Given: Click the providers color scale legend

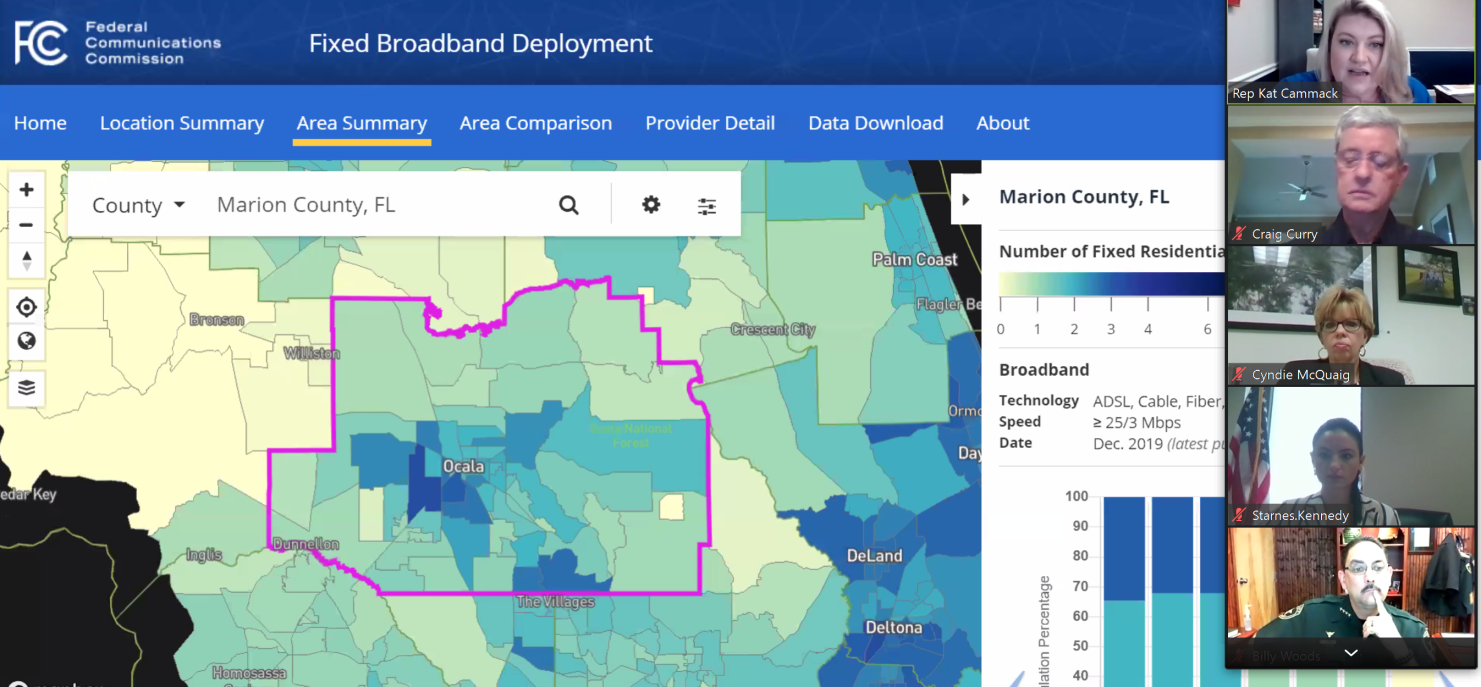Looking at the screenshot, I should [1112, 285].
